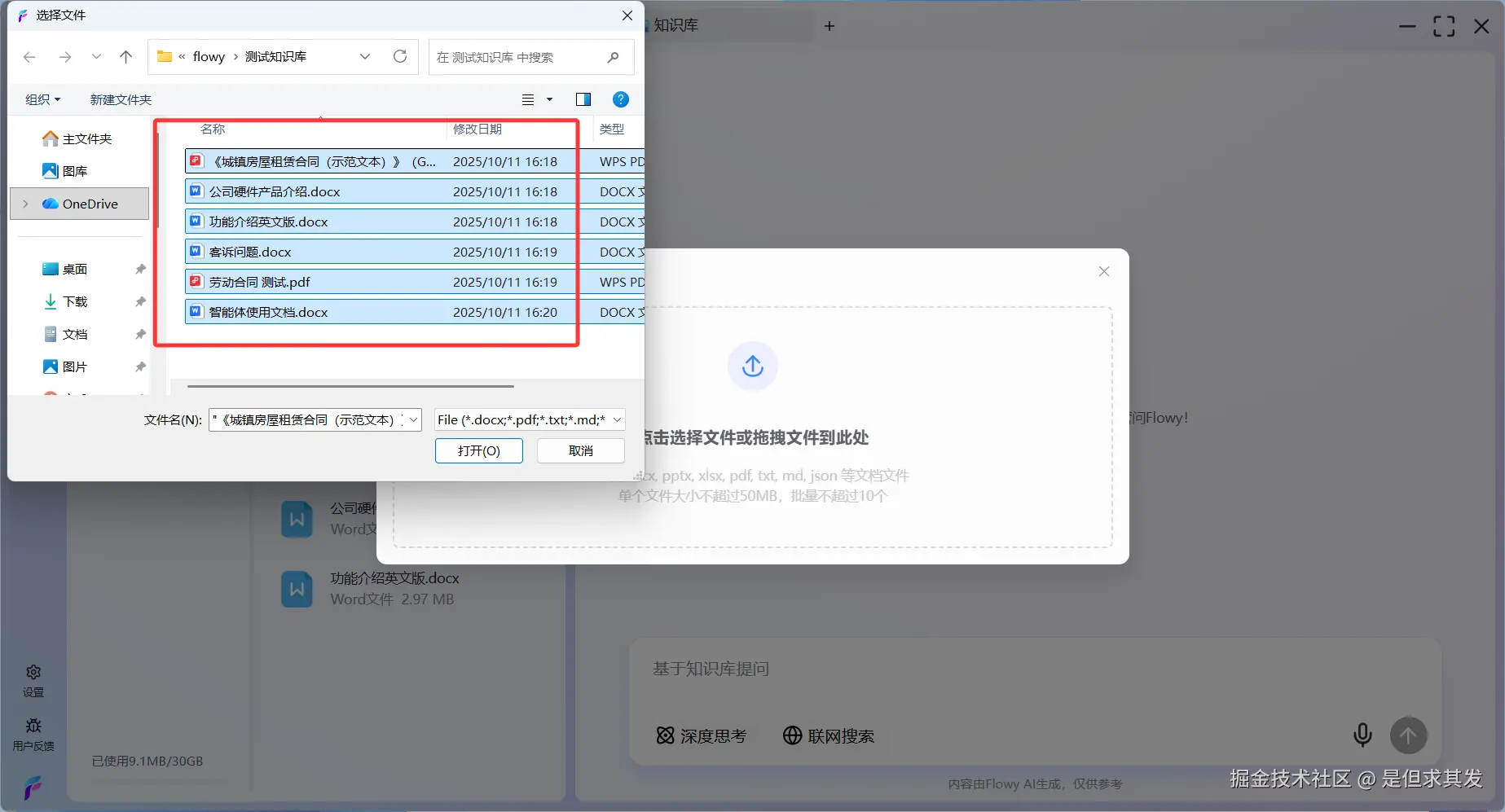Image resolution: width=1505 pixels, height=812 pixels.
Task: Click the microphone icon in the chat input
Action: pos(1362,735)
